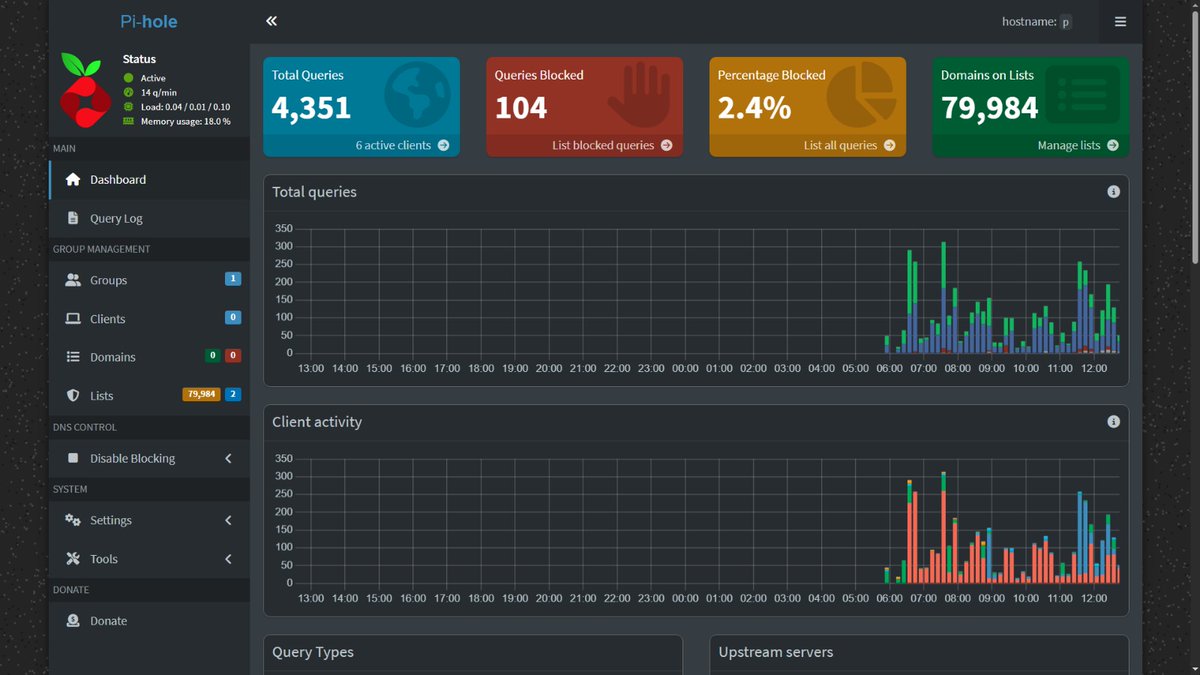Go to Clients management
The width and height of the screenshot is (1200, 675).
[150, 319]
